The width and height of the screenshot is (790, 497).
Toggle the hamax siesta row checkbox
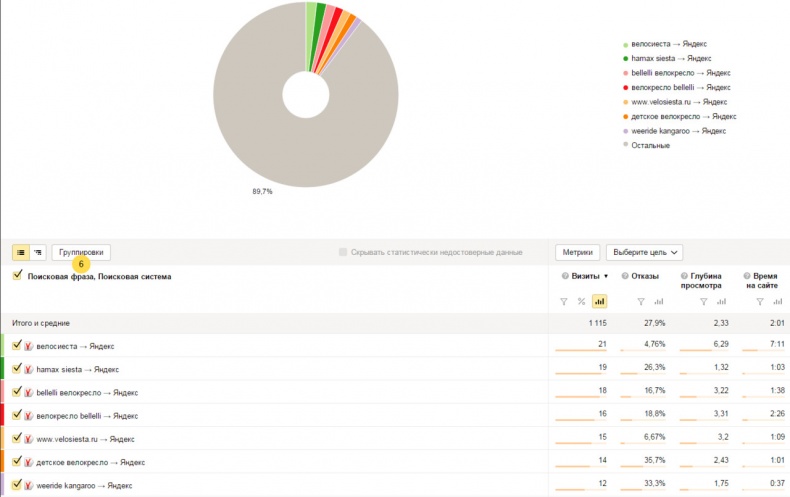point(18,368)
